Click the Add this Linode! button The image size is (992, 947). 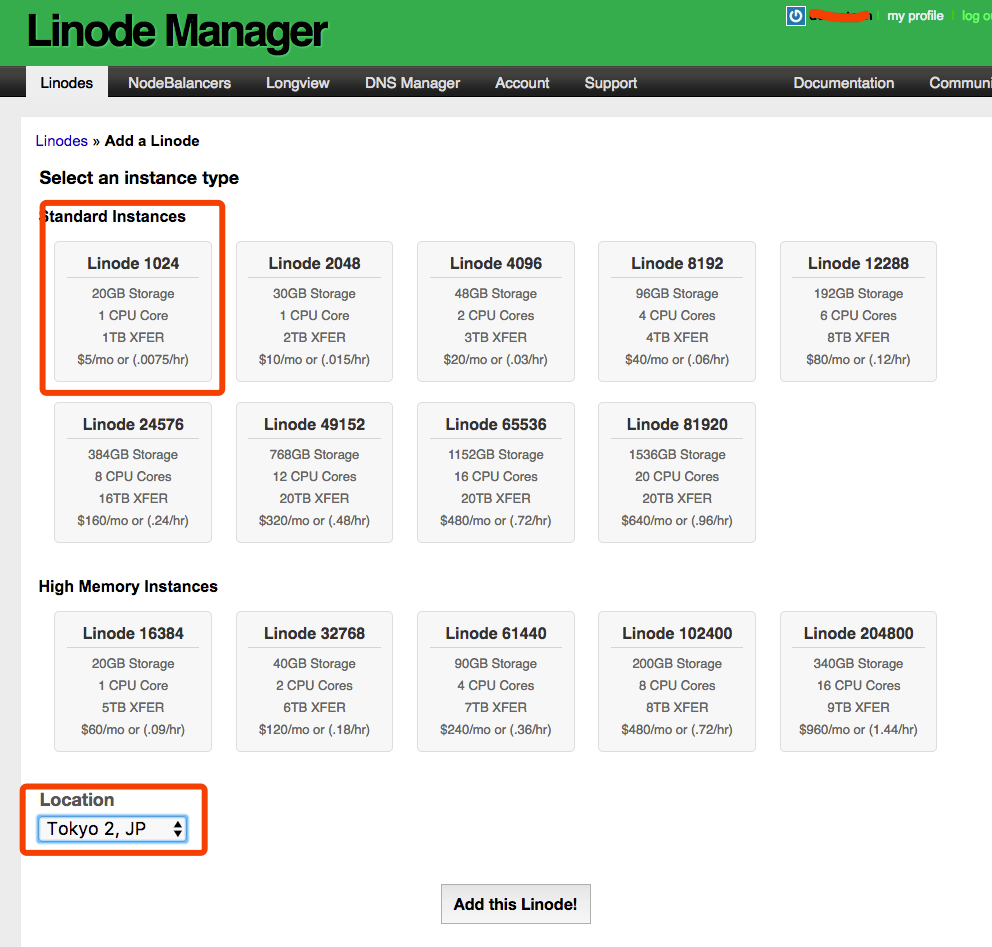(516, 904)
